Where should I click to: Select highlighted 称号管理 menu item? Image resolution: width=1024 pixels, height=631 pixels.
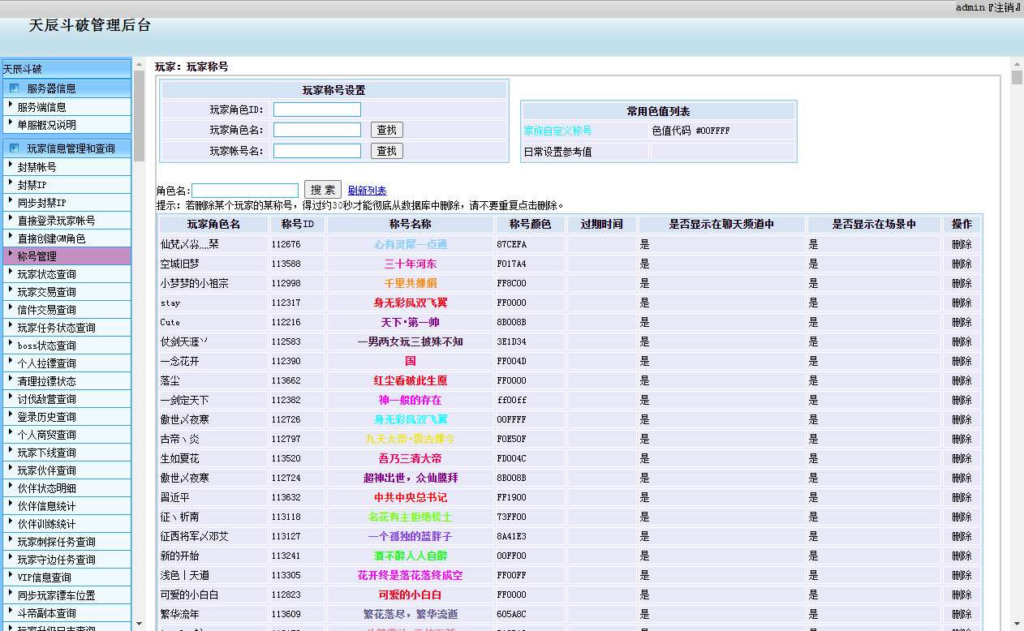[x=66, y=256]
